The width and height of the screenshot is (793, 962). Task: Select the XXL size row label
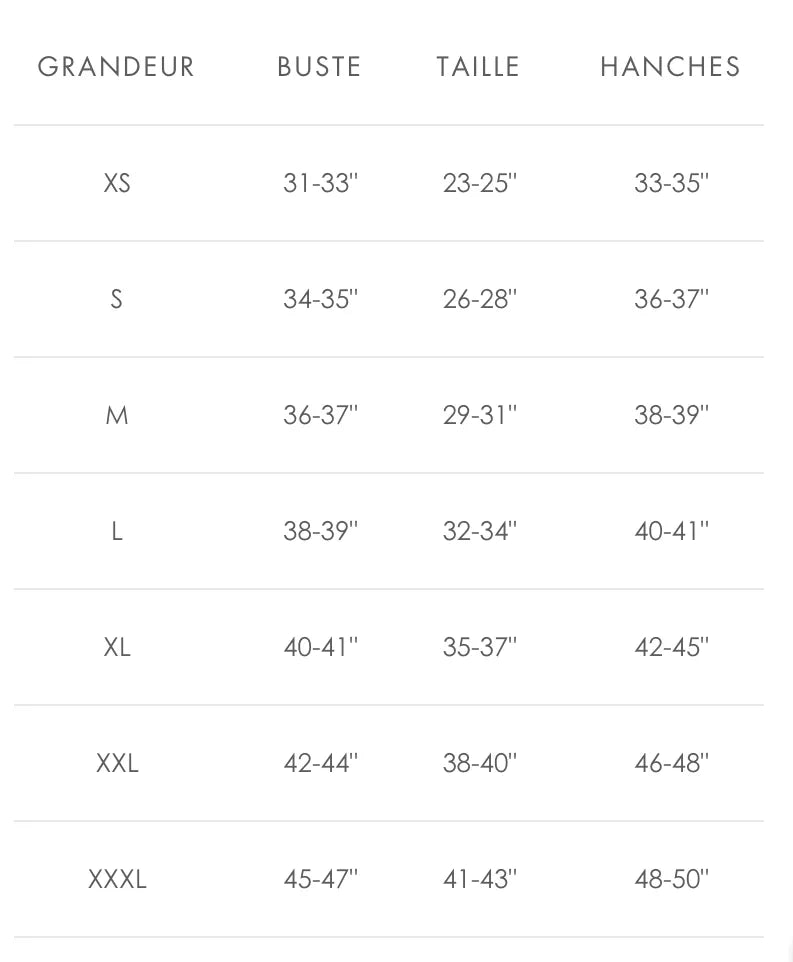tap(117, 763)
